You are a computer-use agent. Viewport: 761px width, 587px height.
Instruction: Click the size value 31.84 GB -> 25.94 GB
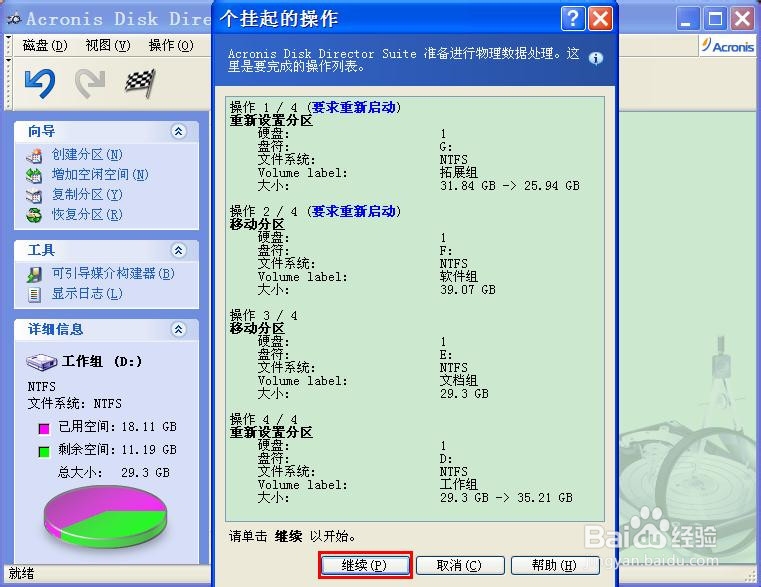(x=510, y=185)
